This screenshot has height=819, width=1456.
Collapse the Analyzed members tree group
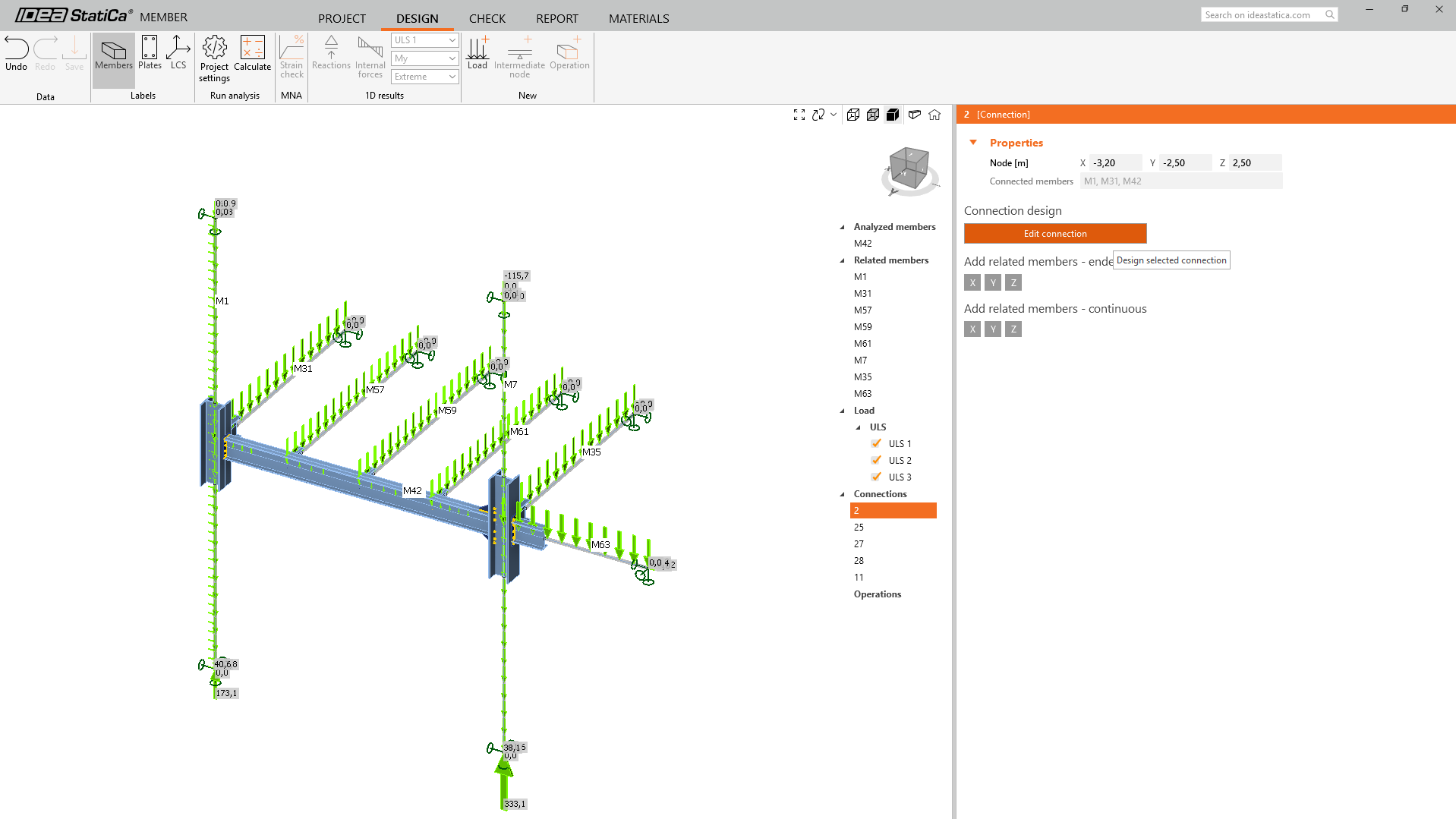pyautogui.click(x=842, y=227)
